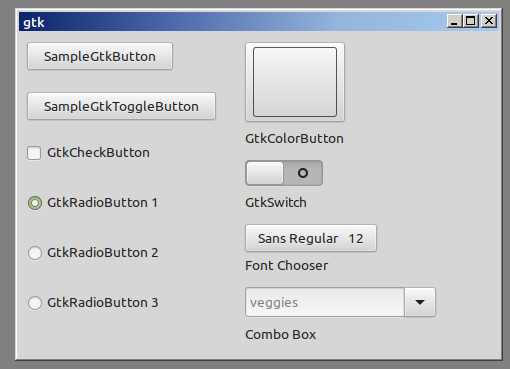Click the SampleGtkButton button
Screen dimensions: 510x369
click(x=100, y=56)
